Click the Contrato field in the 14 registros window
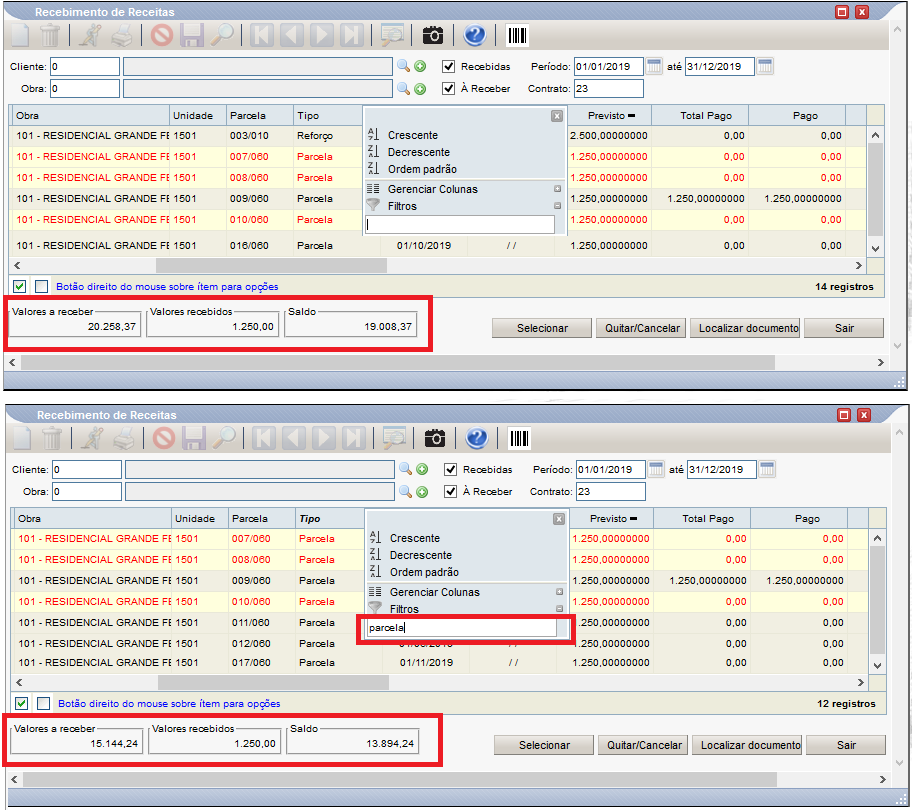The image size is (912, 810). click(608, 88)
